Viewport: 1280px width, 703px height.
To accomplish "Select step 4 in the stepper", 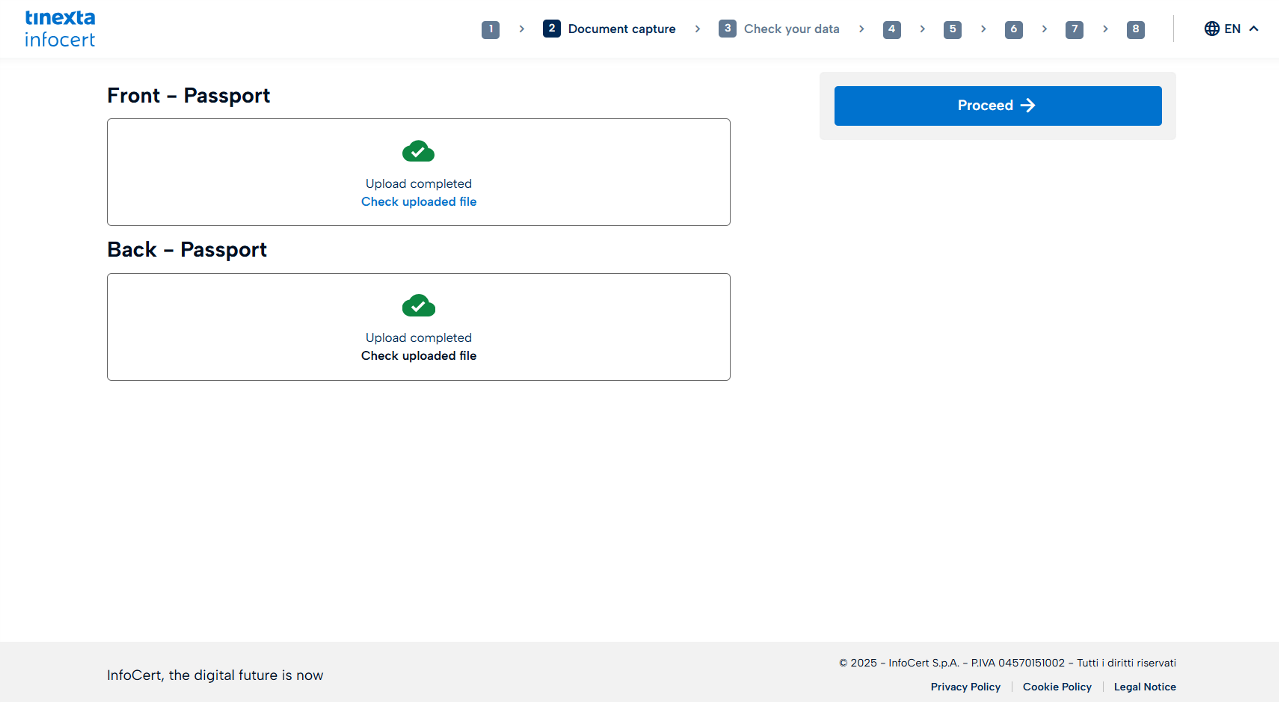I will coord(892,29).
